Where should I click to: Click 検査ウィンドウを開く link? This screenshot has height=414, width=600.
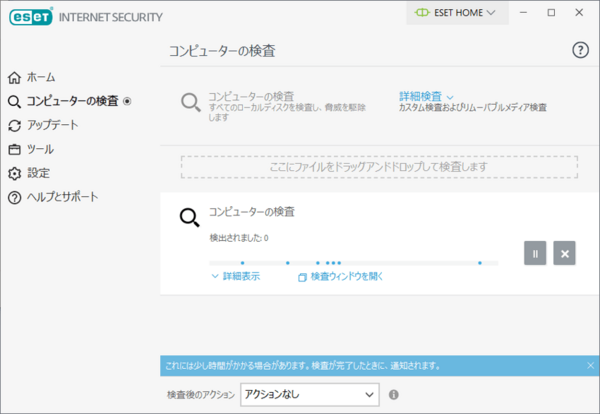[x=347, y=276]
